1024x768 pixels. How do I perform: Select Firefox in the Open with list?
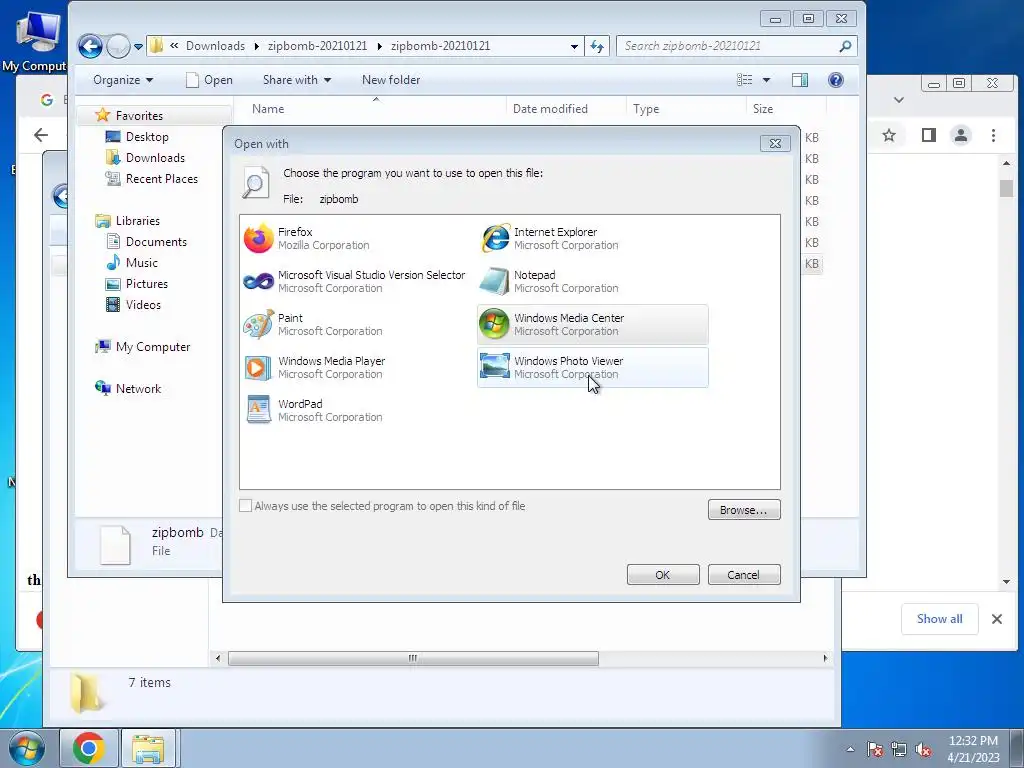357,238
